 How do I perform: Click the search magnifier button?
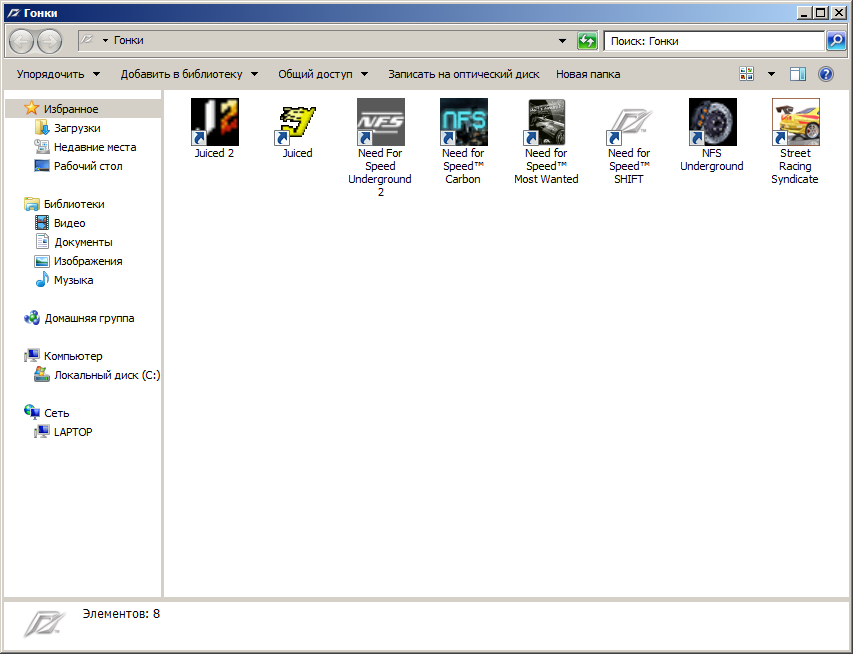[x=836, y=41]
